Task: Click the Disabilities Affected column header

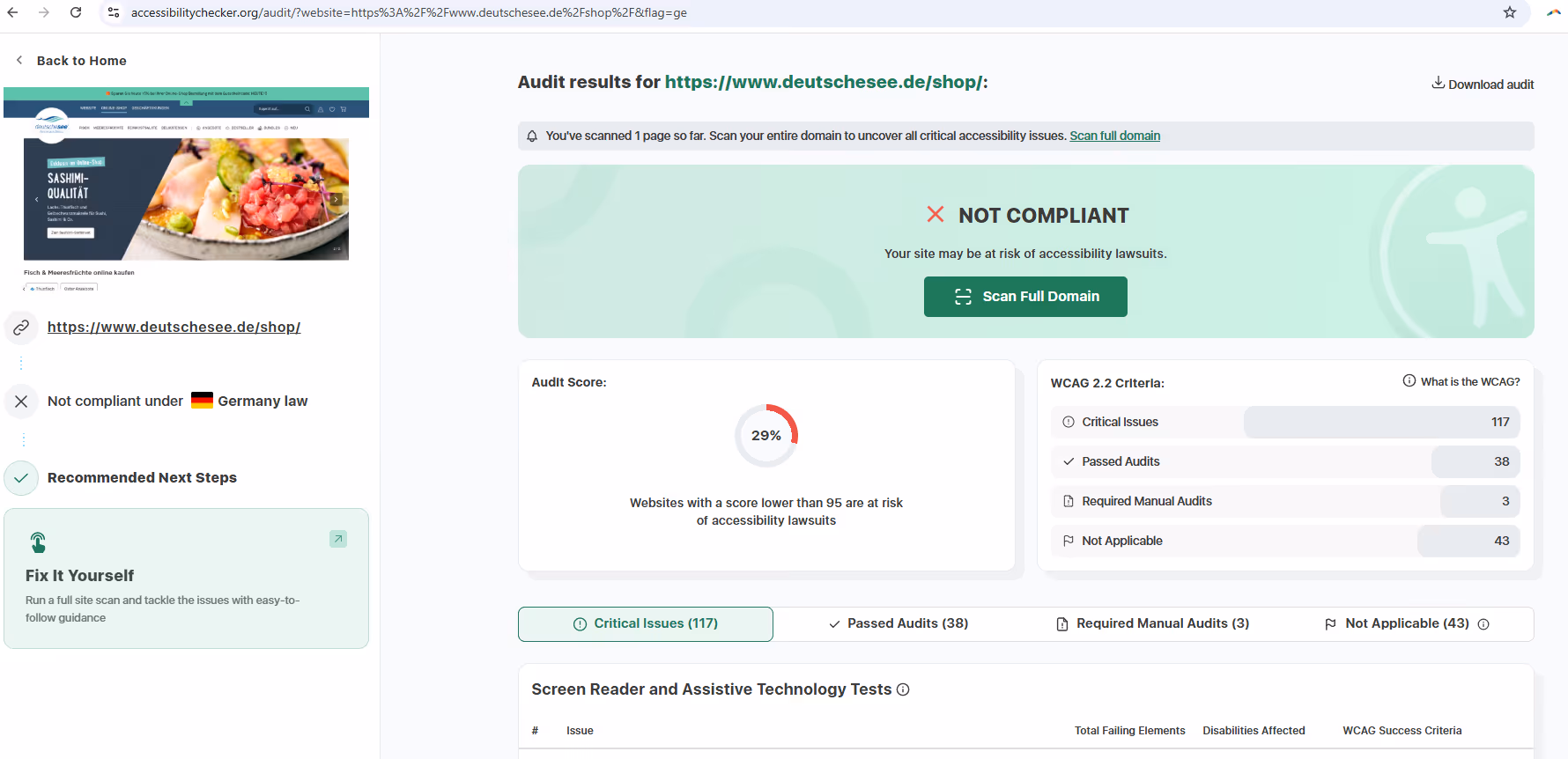Action: click(x=1254, y=730)
